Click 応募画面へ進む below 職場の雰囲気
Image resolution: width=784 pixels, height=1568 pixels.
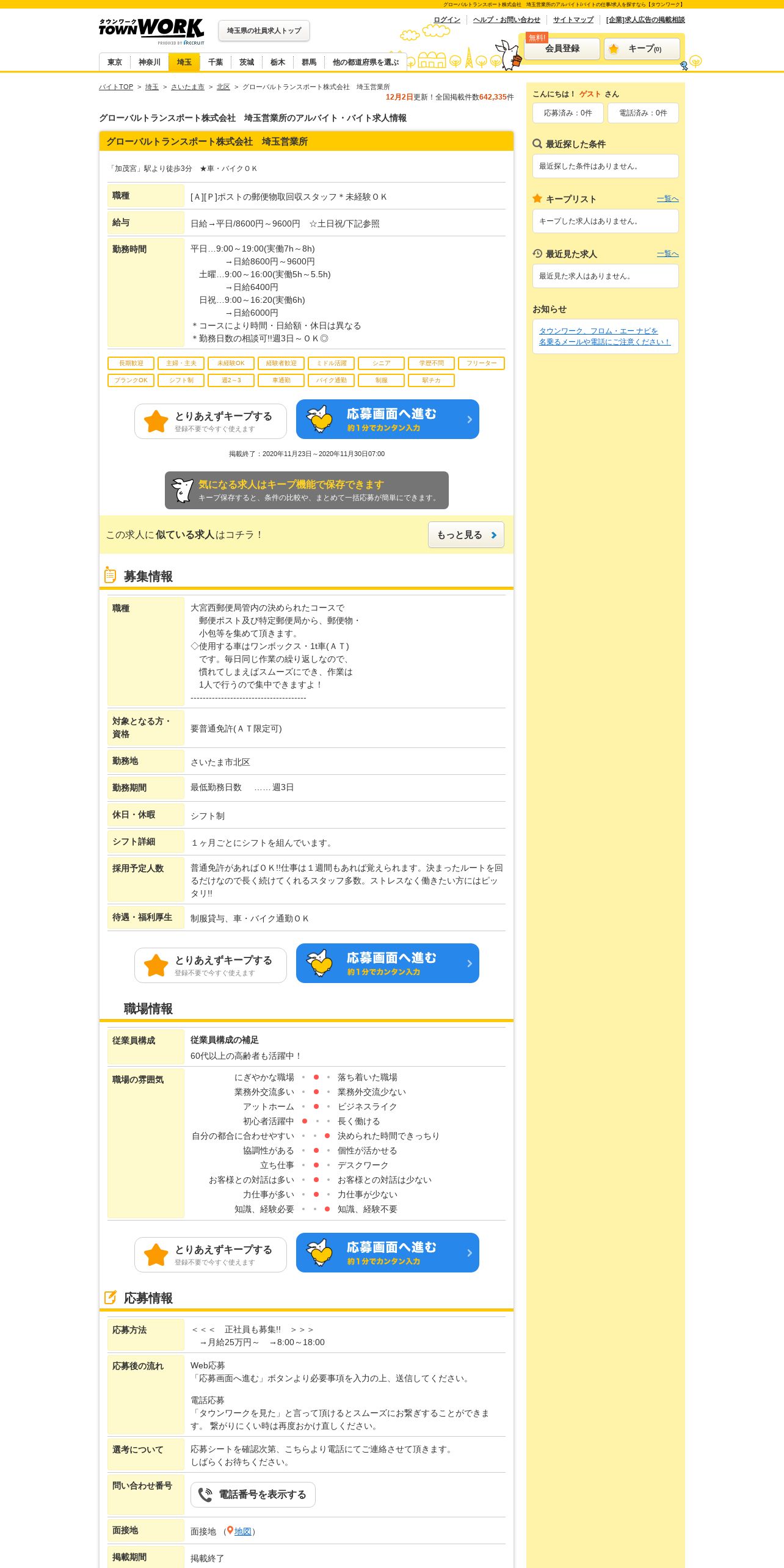pos(388,1252)
